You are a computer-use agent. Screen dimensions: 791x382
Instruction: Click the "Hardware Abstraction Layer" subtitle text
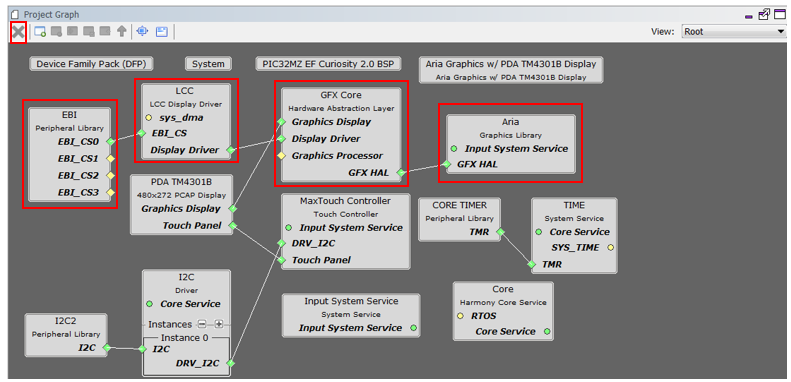click(341, 108)
